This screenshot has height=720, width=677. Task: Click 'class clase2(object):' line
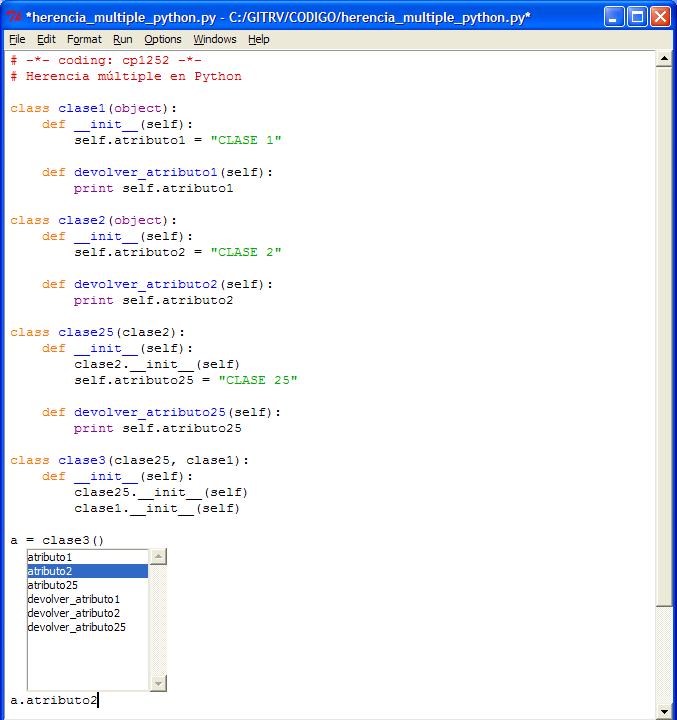point(94,220)
